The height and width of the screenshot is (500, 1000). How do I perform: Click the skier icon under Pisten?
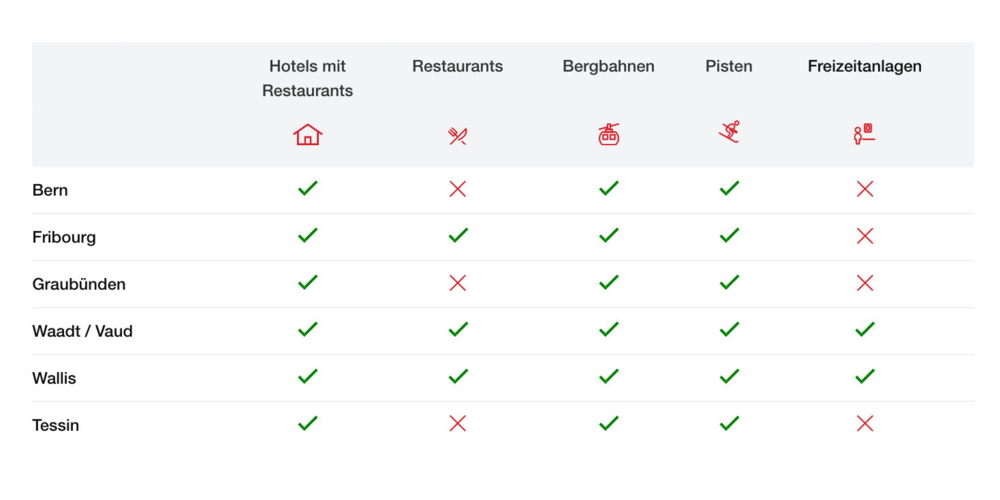click(729, 132)
